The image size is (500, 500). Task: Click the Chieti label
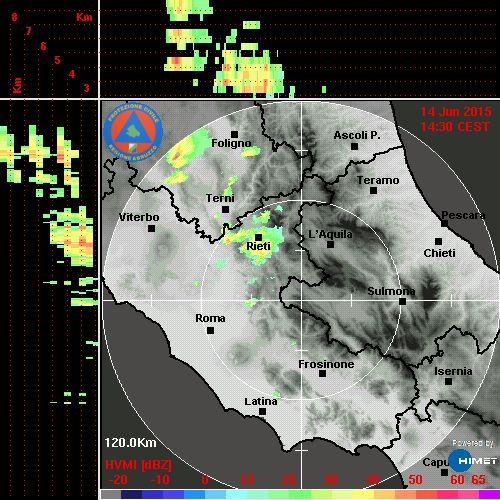(x=439, y=253)
